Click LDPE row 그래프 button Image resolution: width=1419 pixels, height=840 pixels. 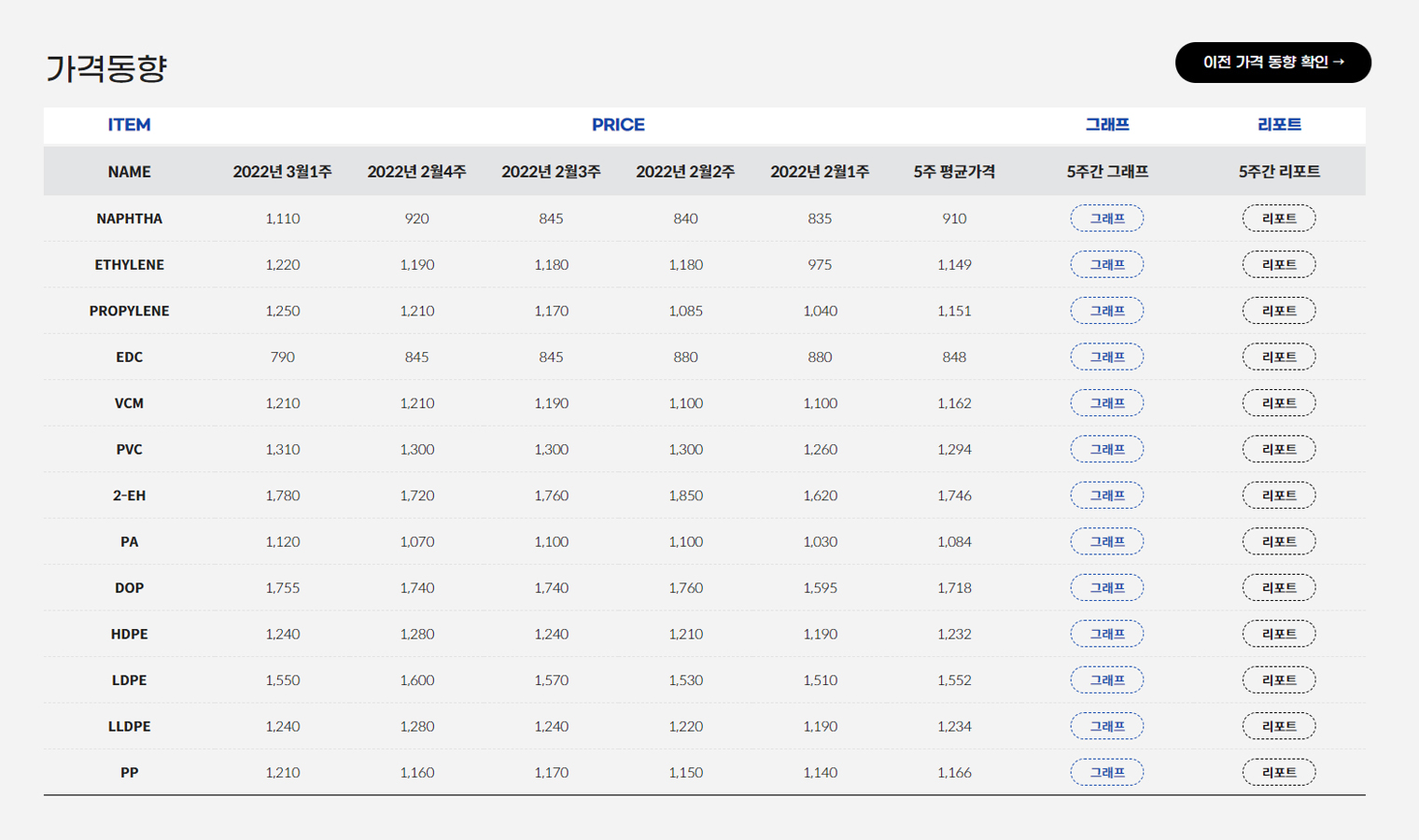[x=1107, y=680]
